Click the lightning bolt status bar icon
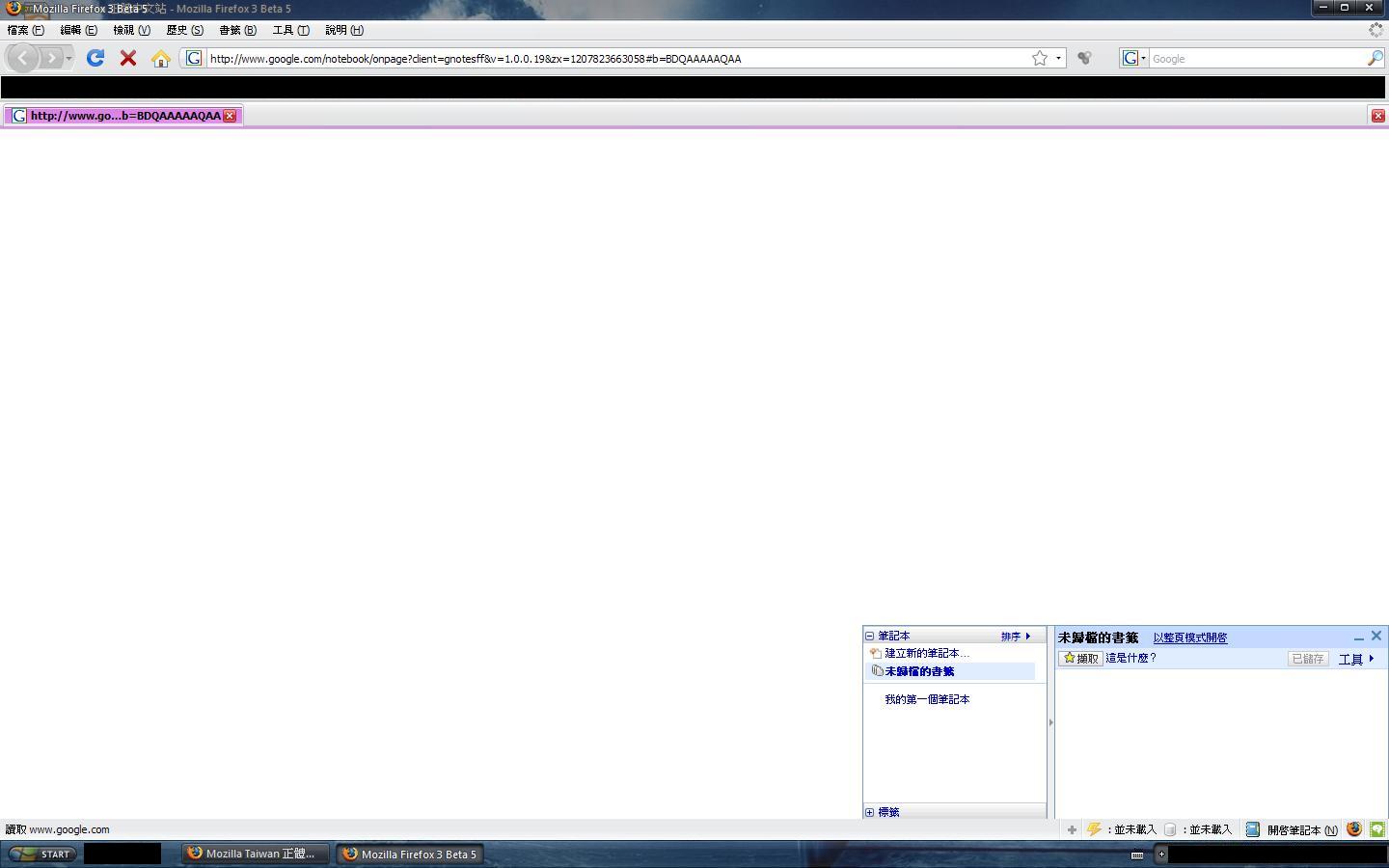Viewport: 1389px width, 868px height. (1094, 829)
